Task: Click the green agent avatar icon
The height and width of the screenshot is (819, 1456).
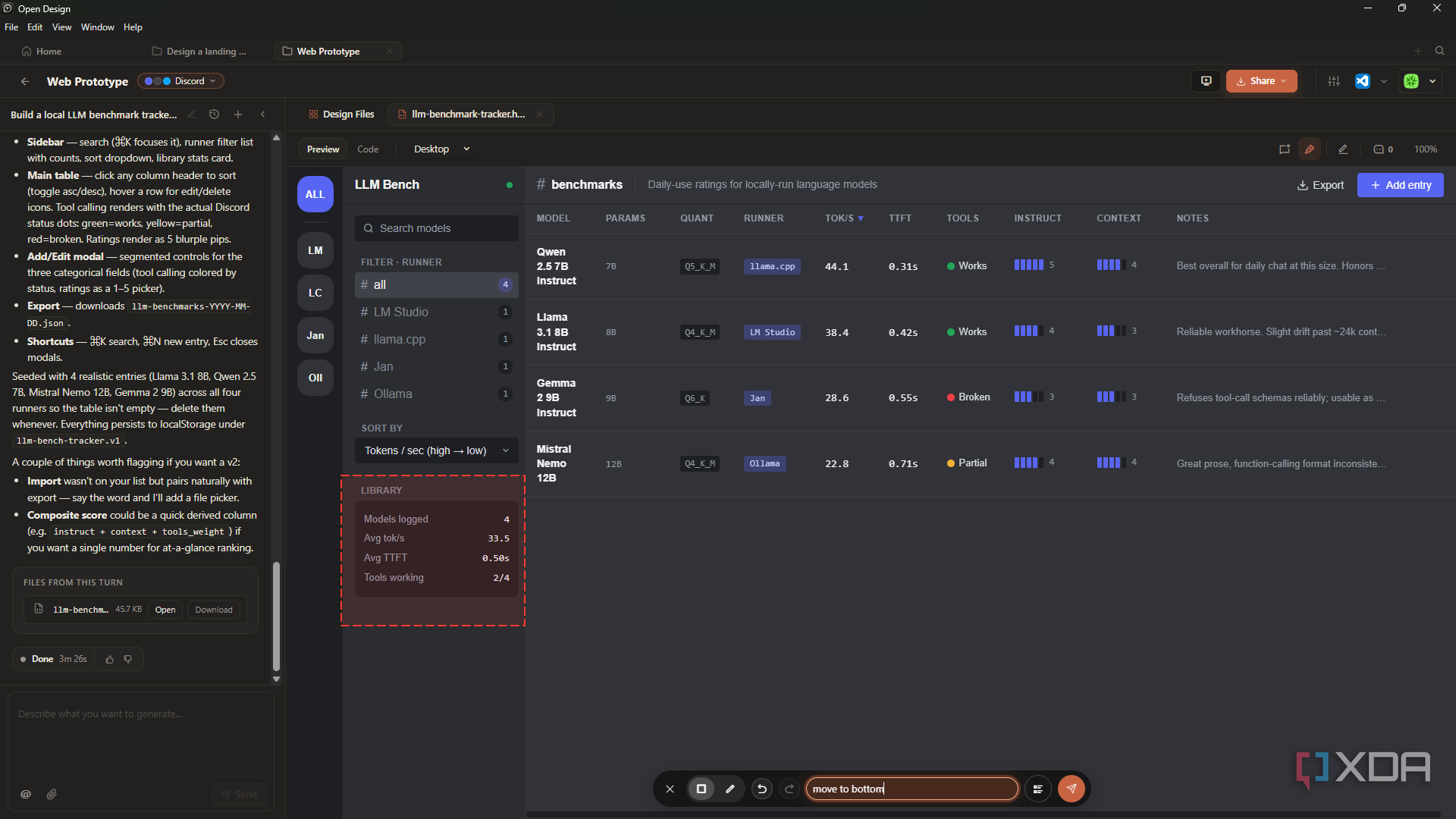Action: coord(1411,81)
